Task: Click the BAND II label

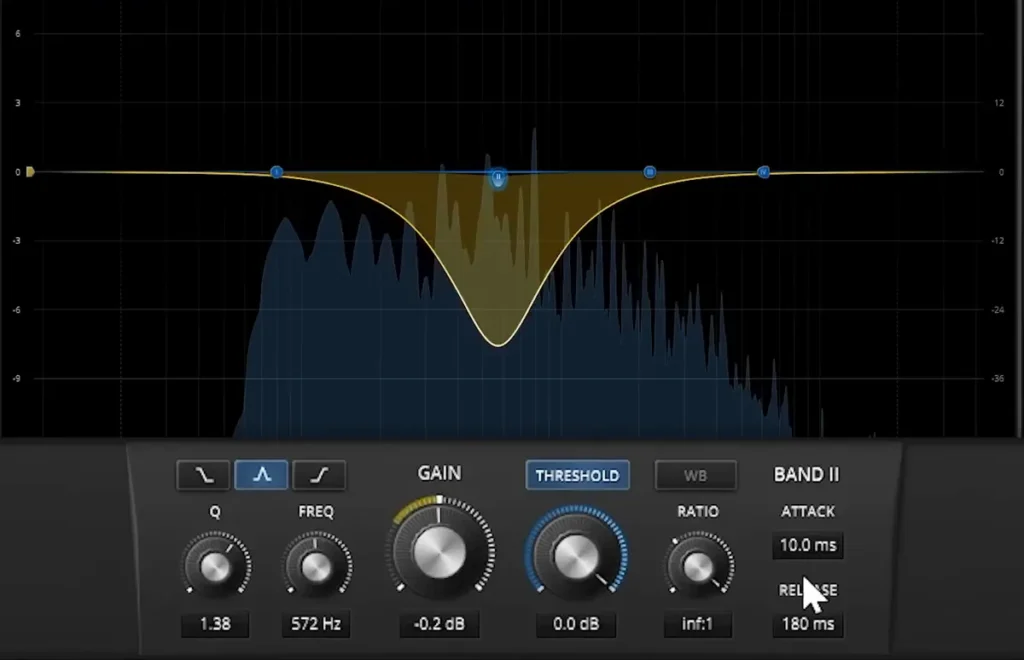Action: pyautogui.click(x=807, y=475)
